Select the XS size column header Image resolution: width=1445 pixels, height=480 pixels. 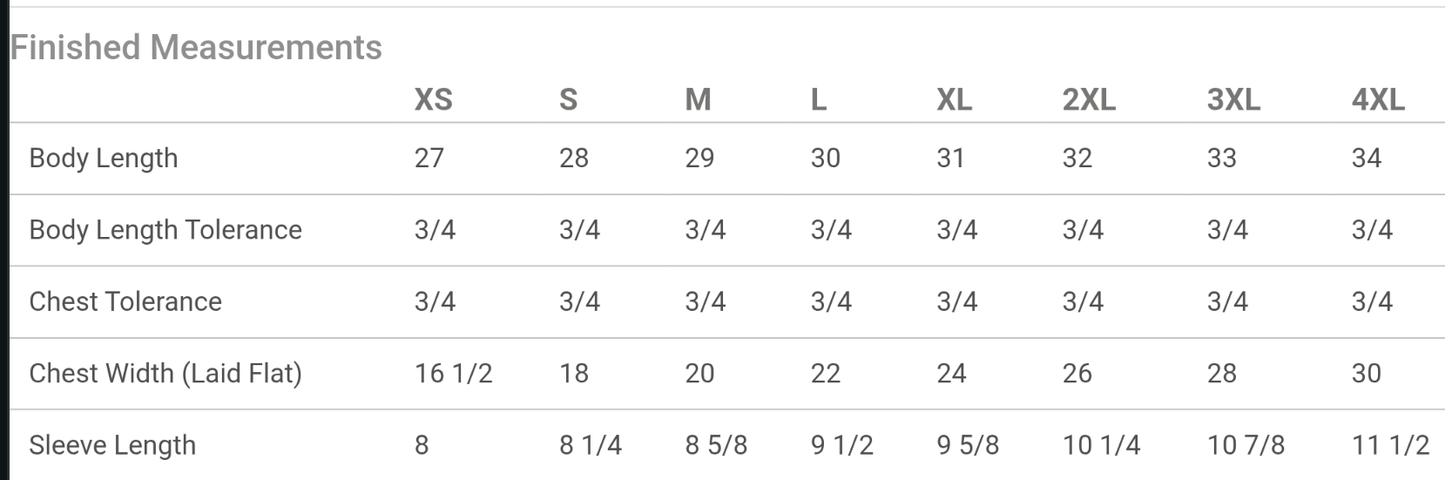(433, 100)
